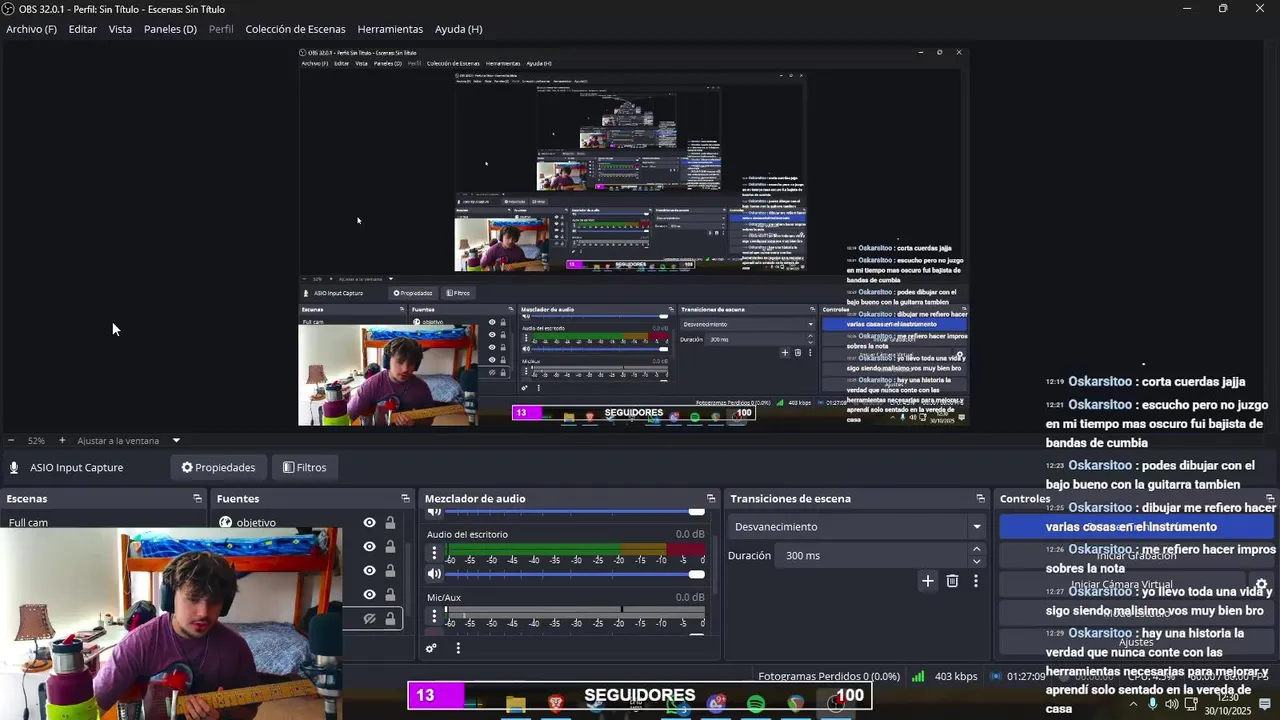Open the Ayuda menu
Viewport: 1280px width, 720px height.
(458, 29)
